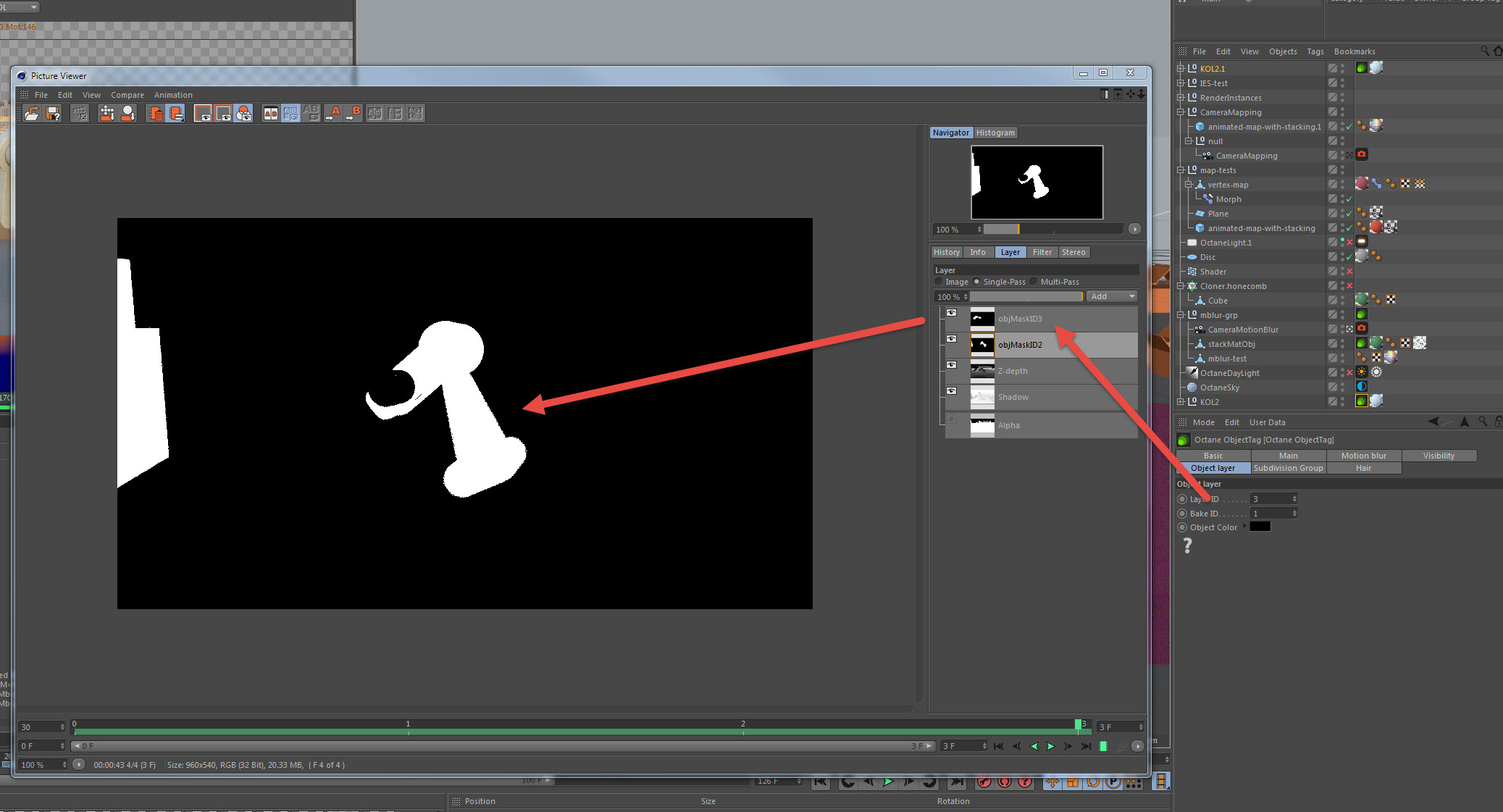Click the RGB channels display icon
This screenshot has height=812, width=1503.
tap(243, 113)
